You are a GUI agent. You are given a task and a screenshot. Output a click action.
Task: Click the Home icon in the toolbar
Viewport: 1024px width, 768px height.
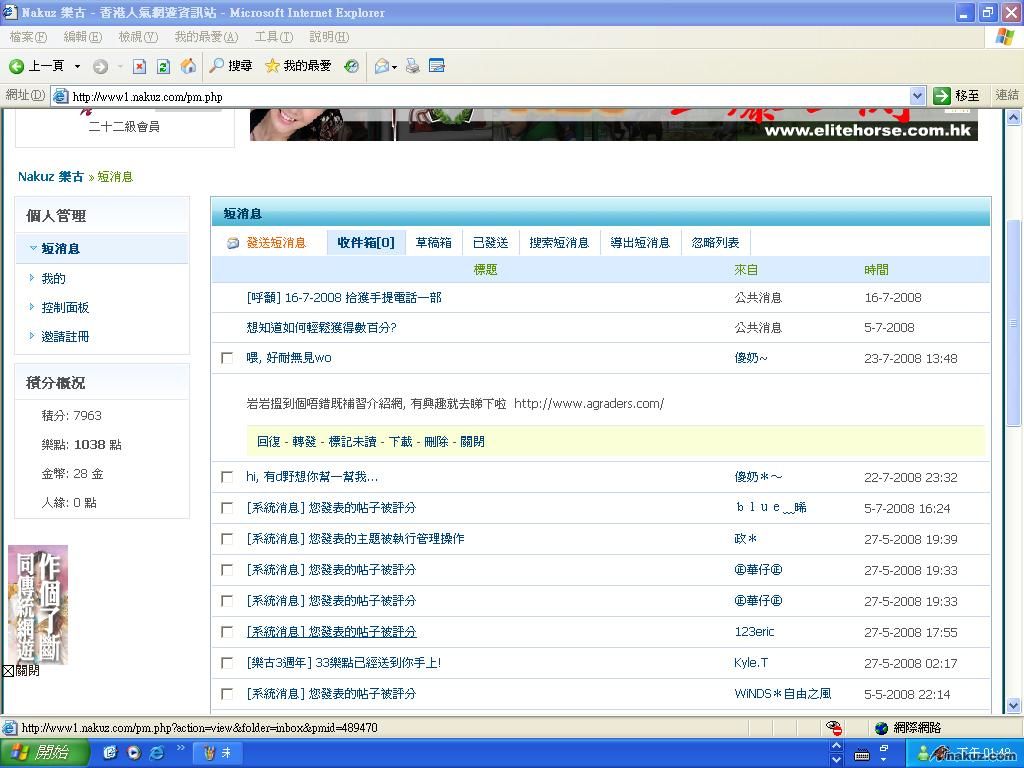pos(188,66)
